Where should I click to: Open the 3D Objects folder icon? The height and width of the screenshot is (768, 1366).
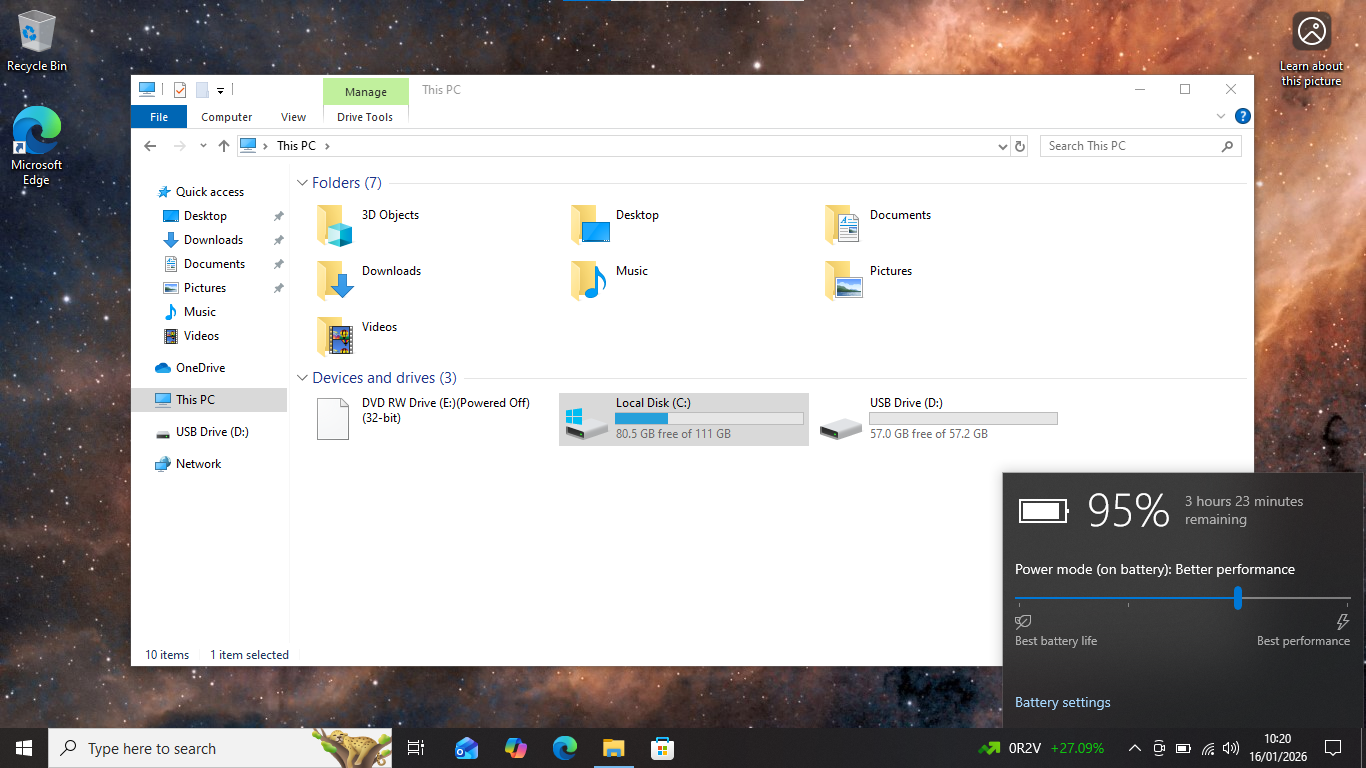(x=335, y=225)
